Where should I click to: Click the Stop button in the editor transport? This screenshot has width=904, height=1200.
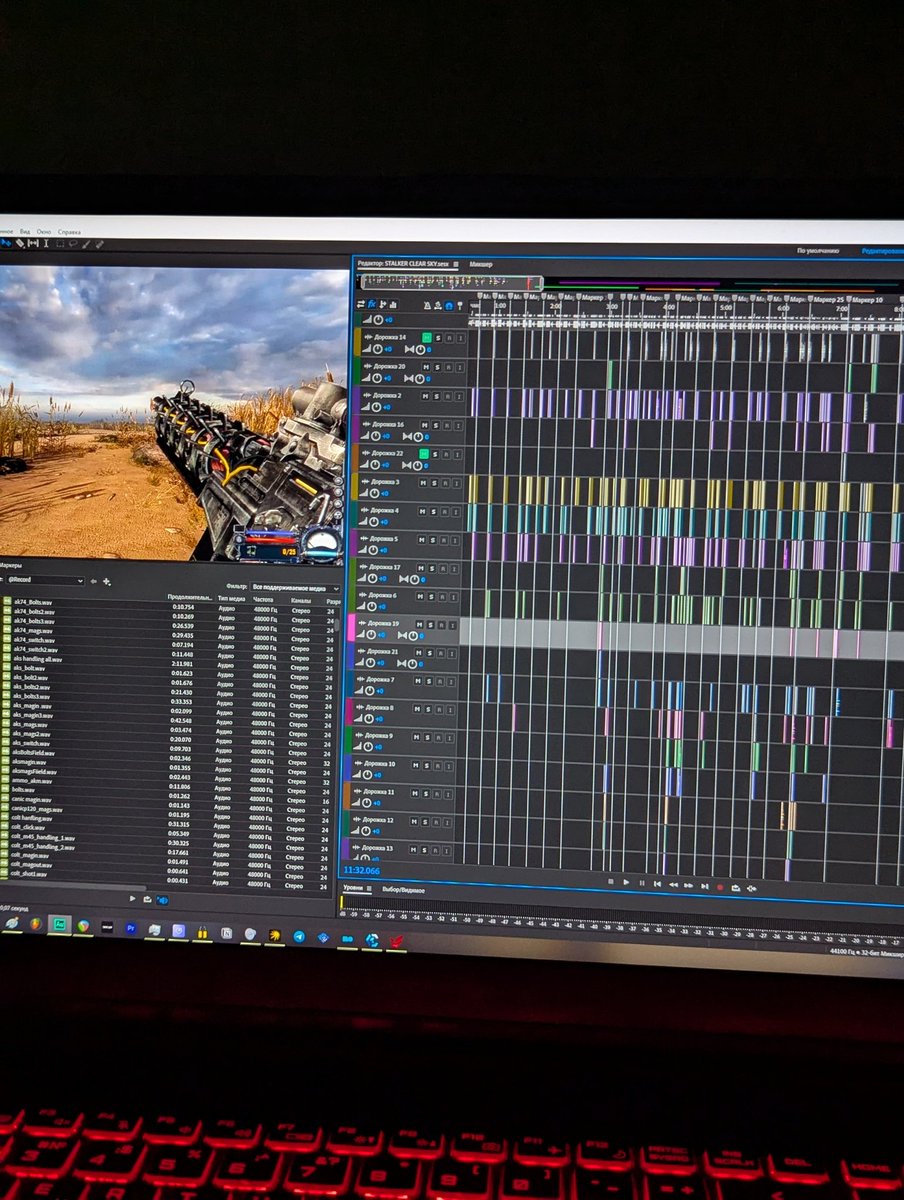point(610,882)
